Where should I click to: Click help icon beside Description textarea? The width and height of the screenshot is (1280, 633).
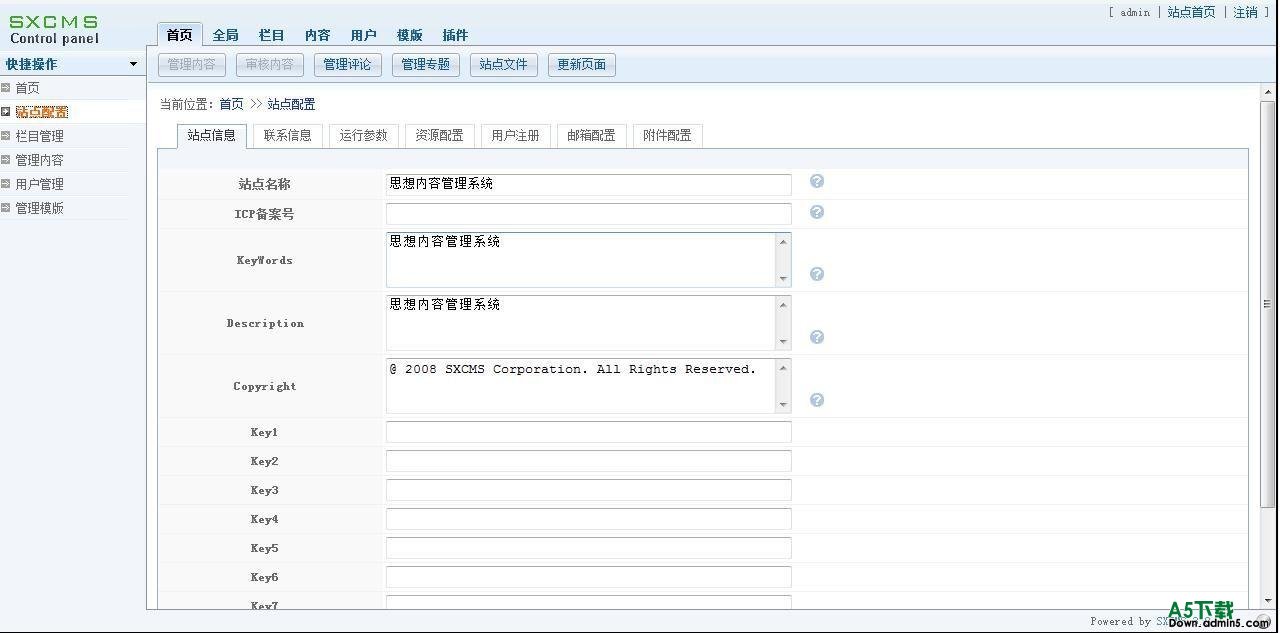(x=817, y=337)
